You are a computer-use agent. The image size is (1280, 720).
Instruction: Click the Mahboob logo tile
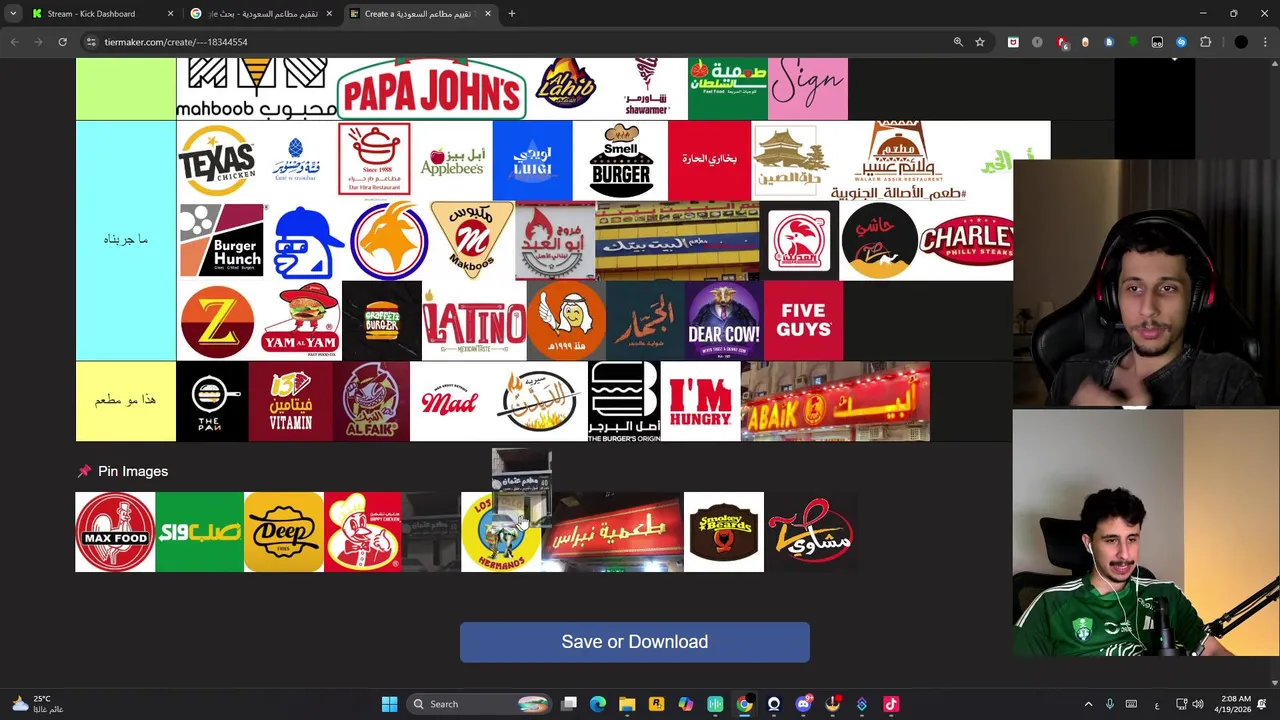pyautogui.click(x=256, y=89)
